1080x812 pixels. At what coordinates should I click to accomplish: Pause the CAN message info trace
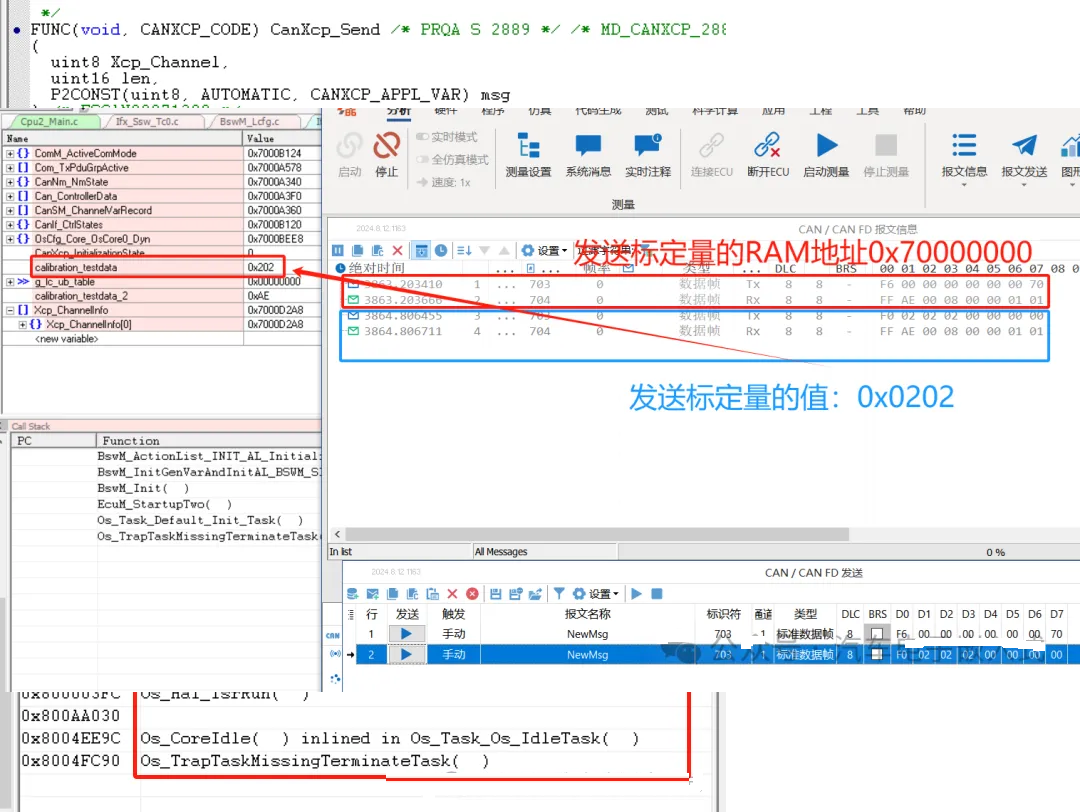tap(338, 250)
